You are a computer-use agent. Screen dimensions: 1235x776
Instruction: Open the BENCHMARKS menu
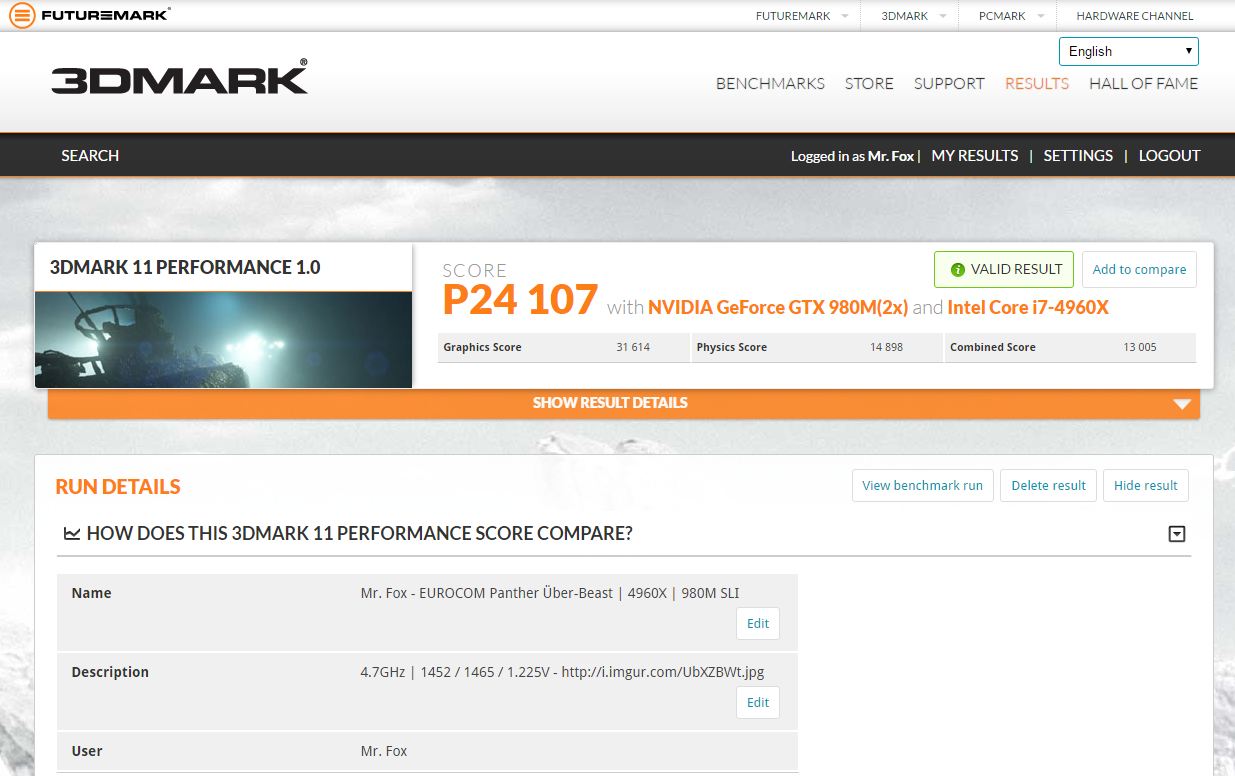tap(770, 84)
